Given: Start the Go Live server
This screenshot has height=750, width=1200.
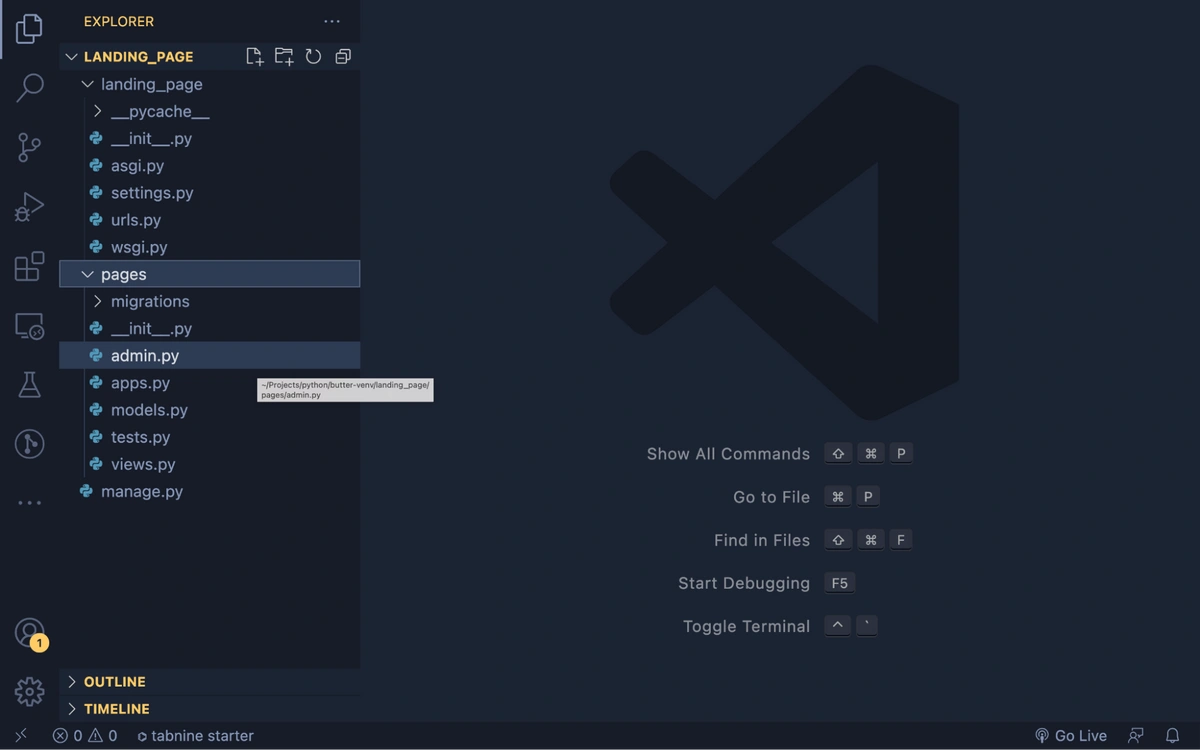Looking at the screenshot, I should point(1071,735).
